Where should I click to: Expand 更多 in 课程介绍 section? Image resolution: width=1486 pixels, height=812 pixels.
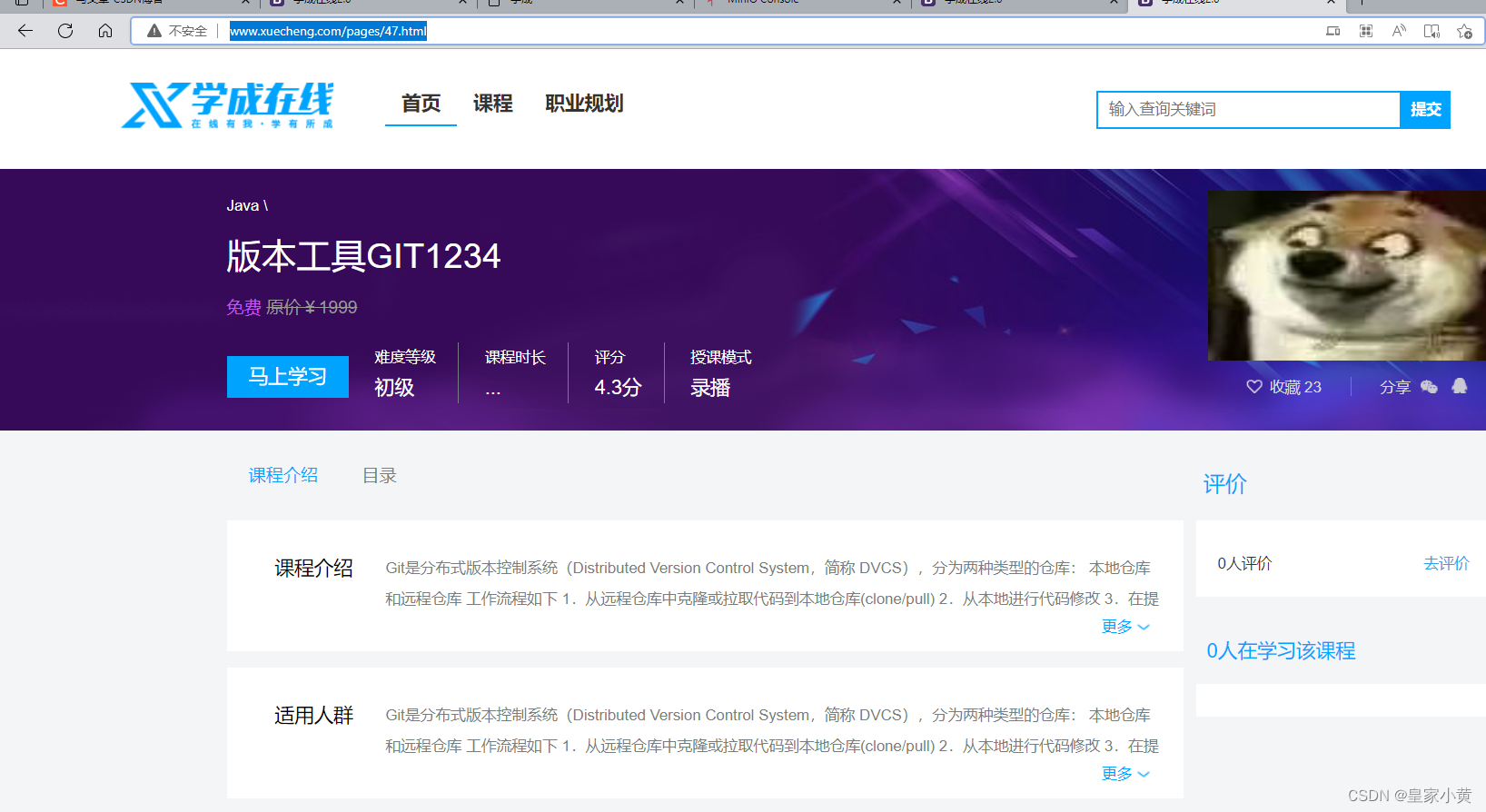(x=1125, y=627)
